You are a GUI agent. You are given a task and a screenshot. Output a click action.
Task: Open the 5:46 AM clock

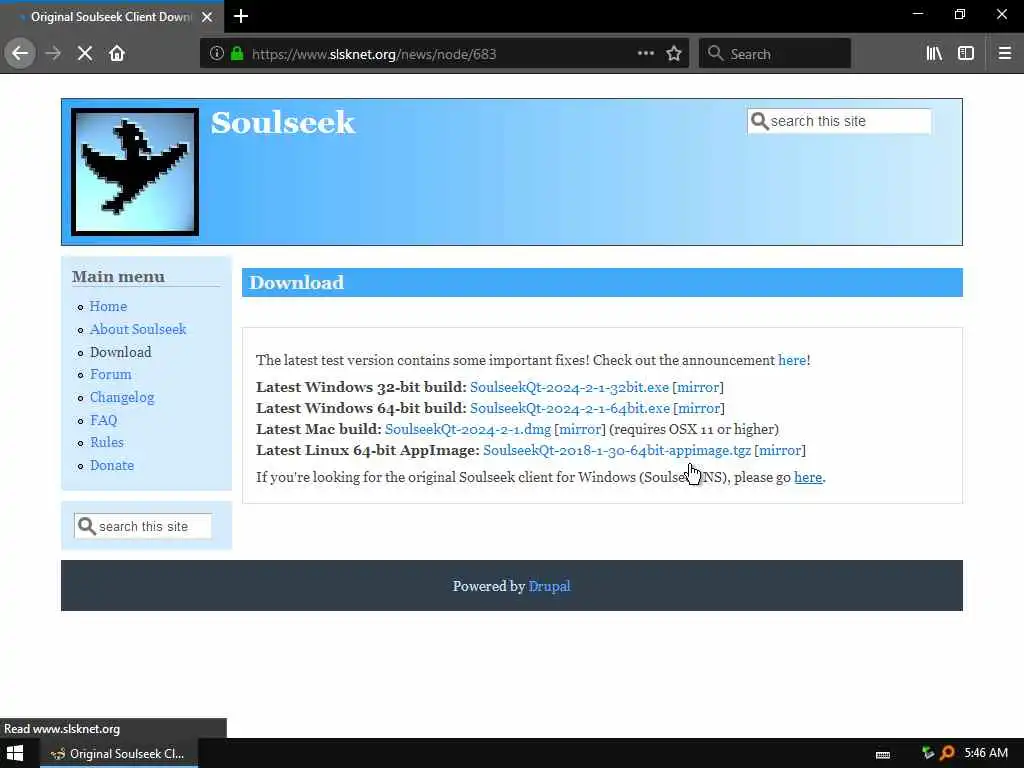tap(986, 753)
